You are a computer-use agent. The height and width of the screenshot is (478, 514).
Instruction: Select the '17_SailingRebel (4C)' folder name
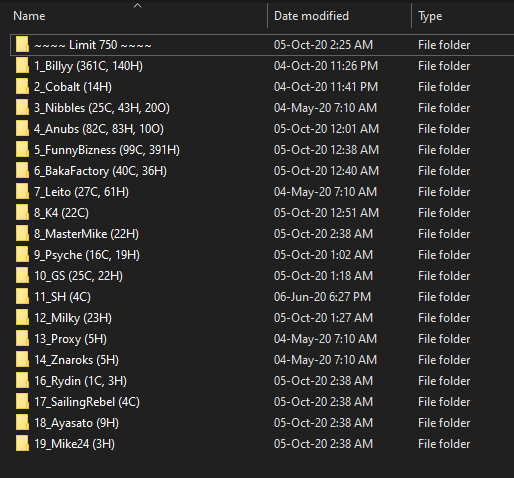(87, 402)
